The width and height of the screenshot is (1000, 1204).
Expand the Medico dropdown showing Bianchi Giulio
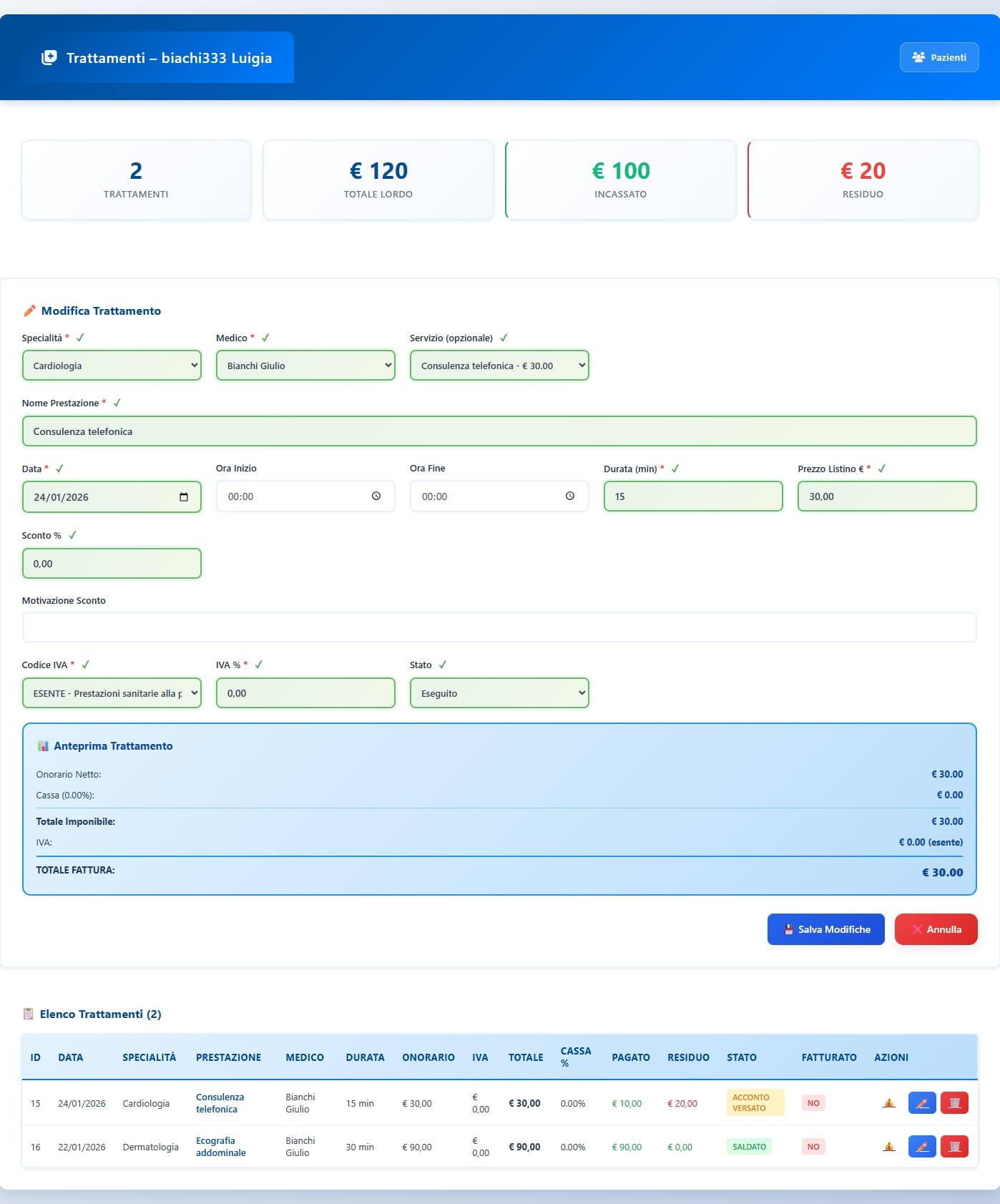coord(305,366)
